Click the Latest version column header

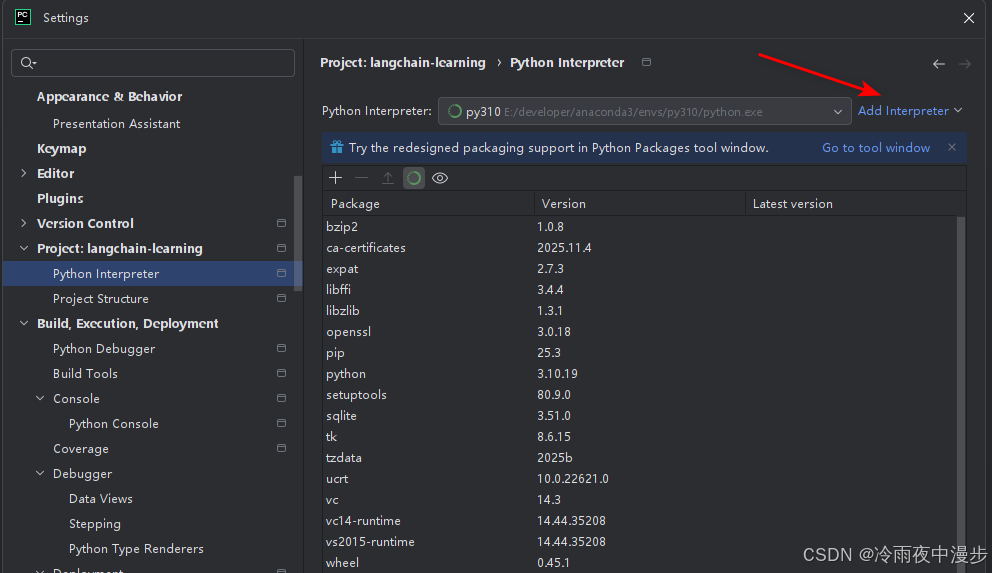[855, 204]
